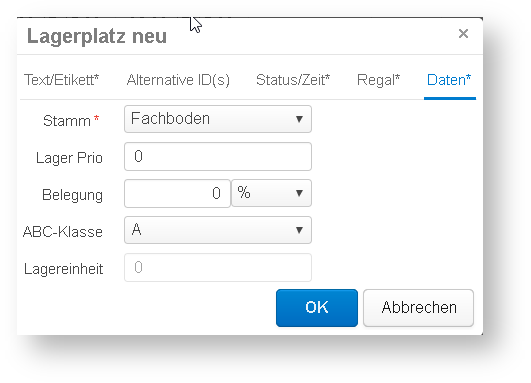Click the Belegung label
This screenshot has height=383, width=531.
[72, 195]
